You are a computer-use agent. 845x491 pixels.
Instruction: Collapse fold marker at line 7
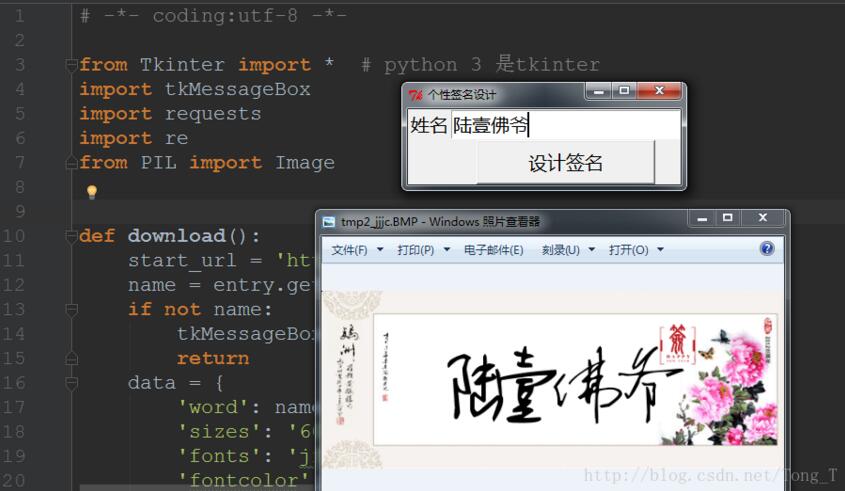tap(71, 162)
